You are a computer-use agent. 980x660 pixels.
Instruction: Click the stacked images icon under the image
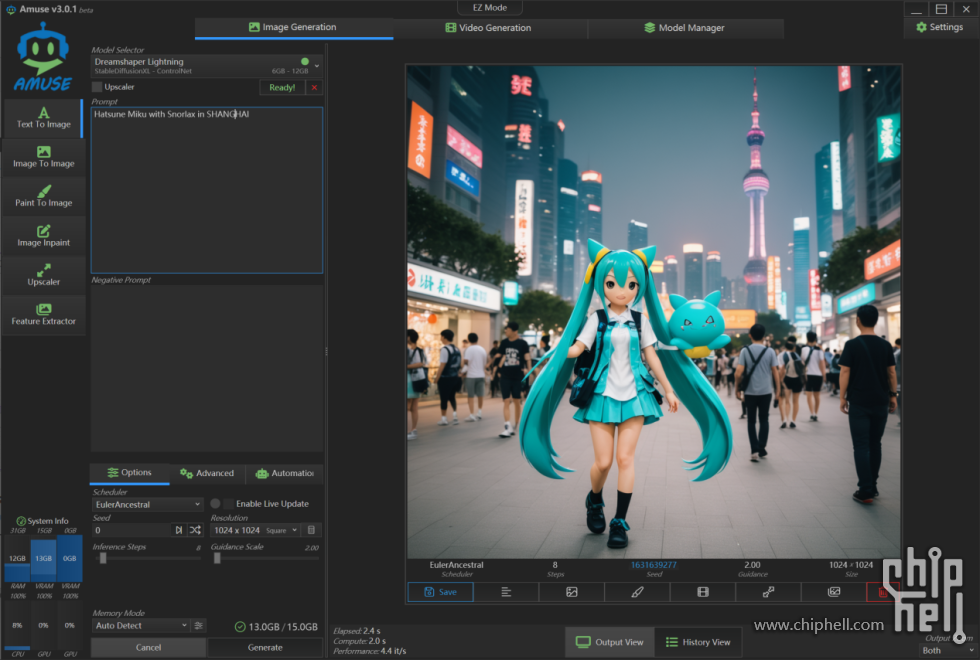coord(834,592)
